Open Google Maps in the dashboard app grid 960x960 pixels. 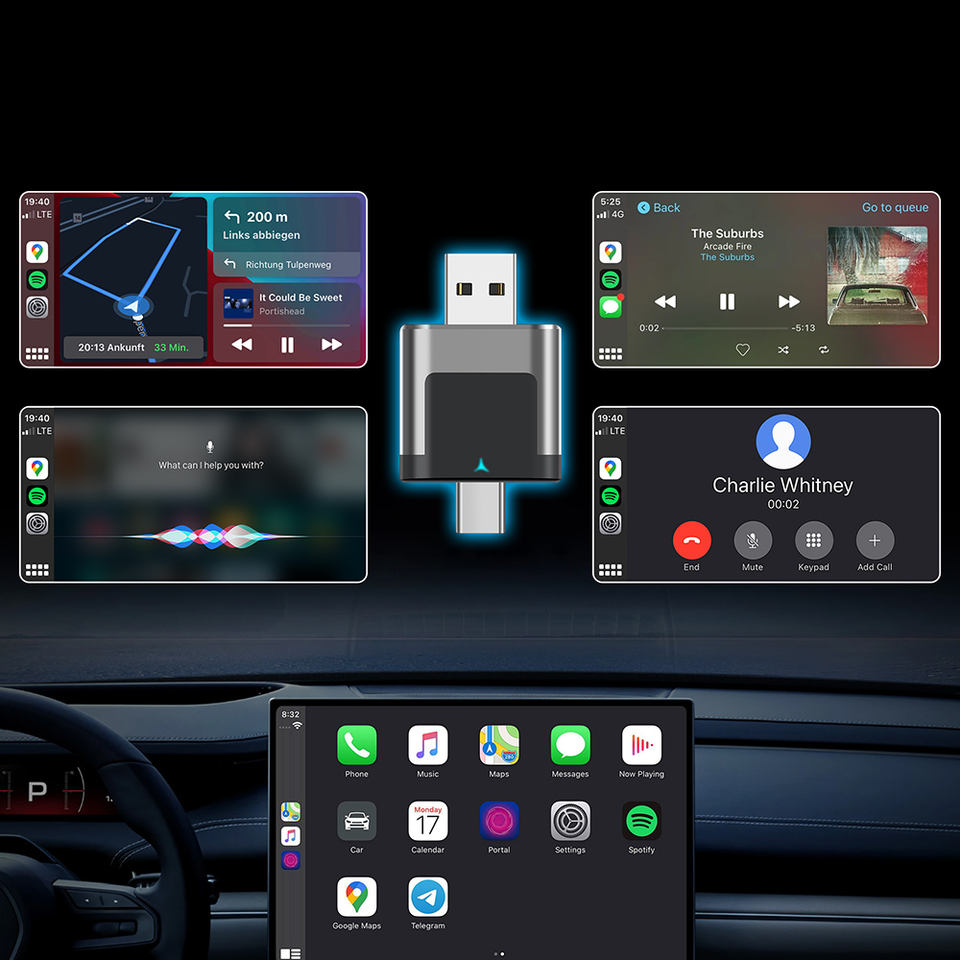coord(356,896)
